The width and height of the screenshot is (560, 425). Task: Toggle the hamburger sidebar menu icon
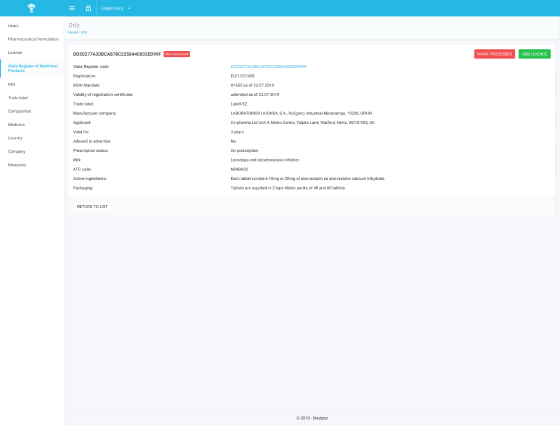[x=72, y=8]
